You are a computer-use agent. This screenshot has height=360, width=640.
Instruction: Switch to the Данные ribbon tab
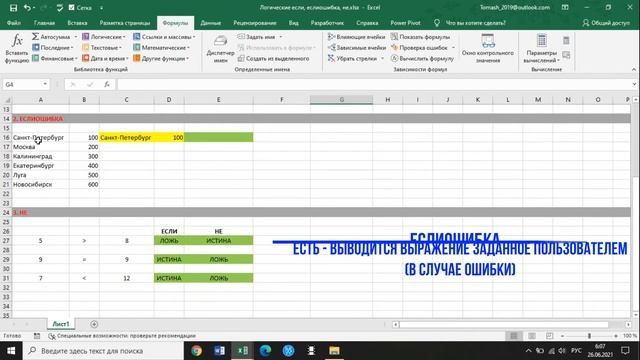211,23
